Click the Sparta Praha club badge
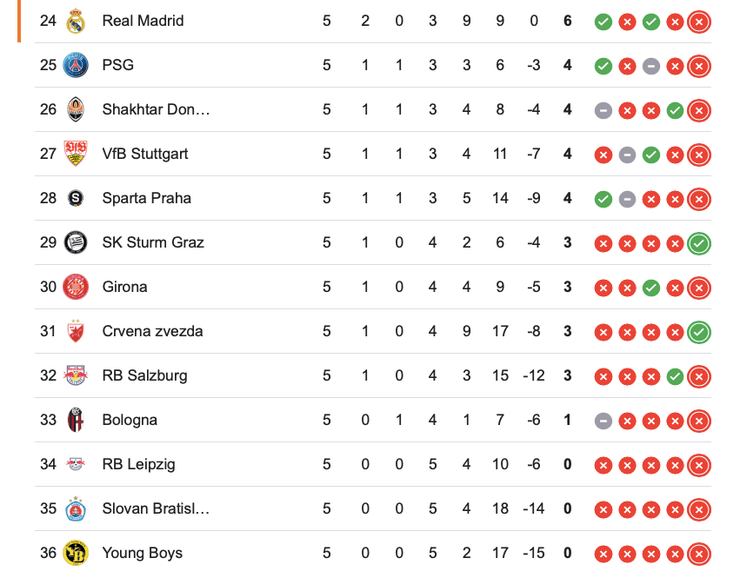This screenshot has height=583, width=740. (x=76, y=198)
